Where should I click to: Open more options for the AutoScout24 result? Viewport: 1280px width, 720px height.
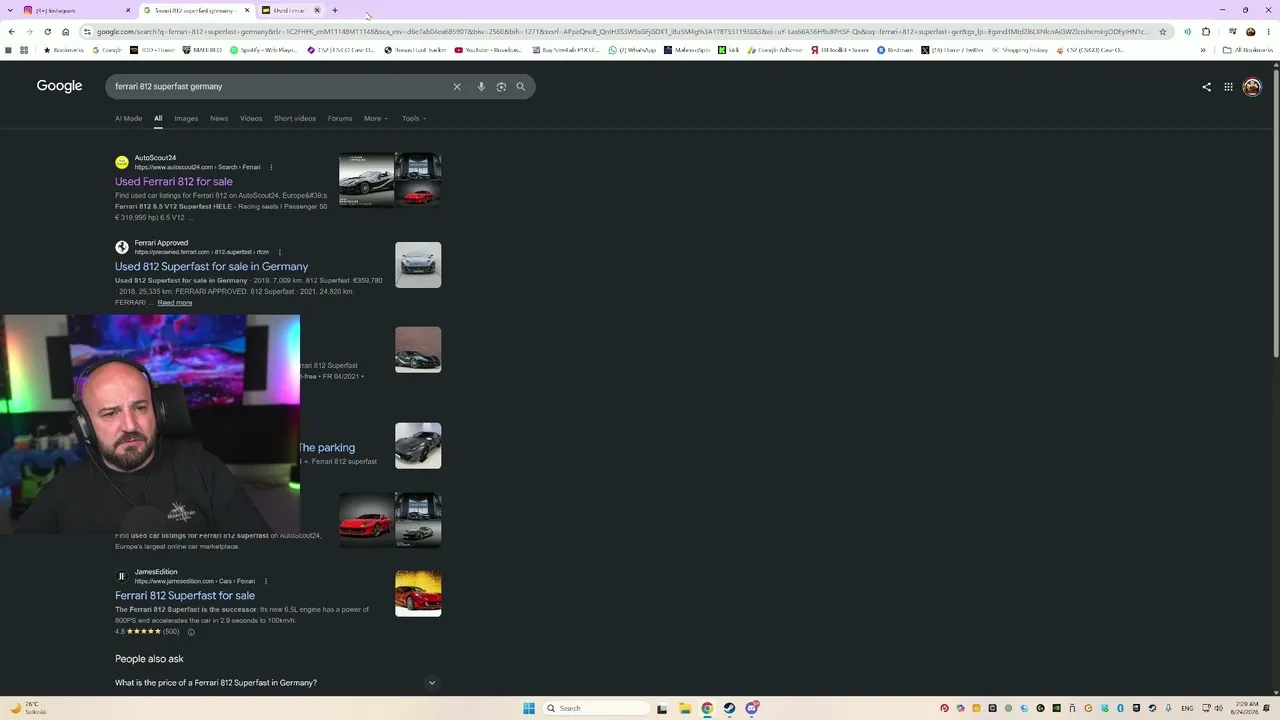click(x=271, y=167)
